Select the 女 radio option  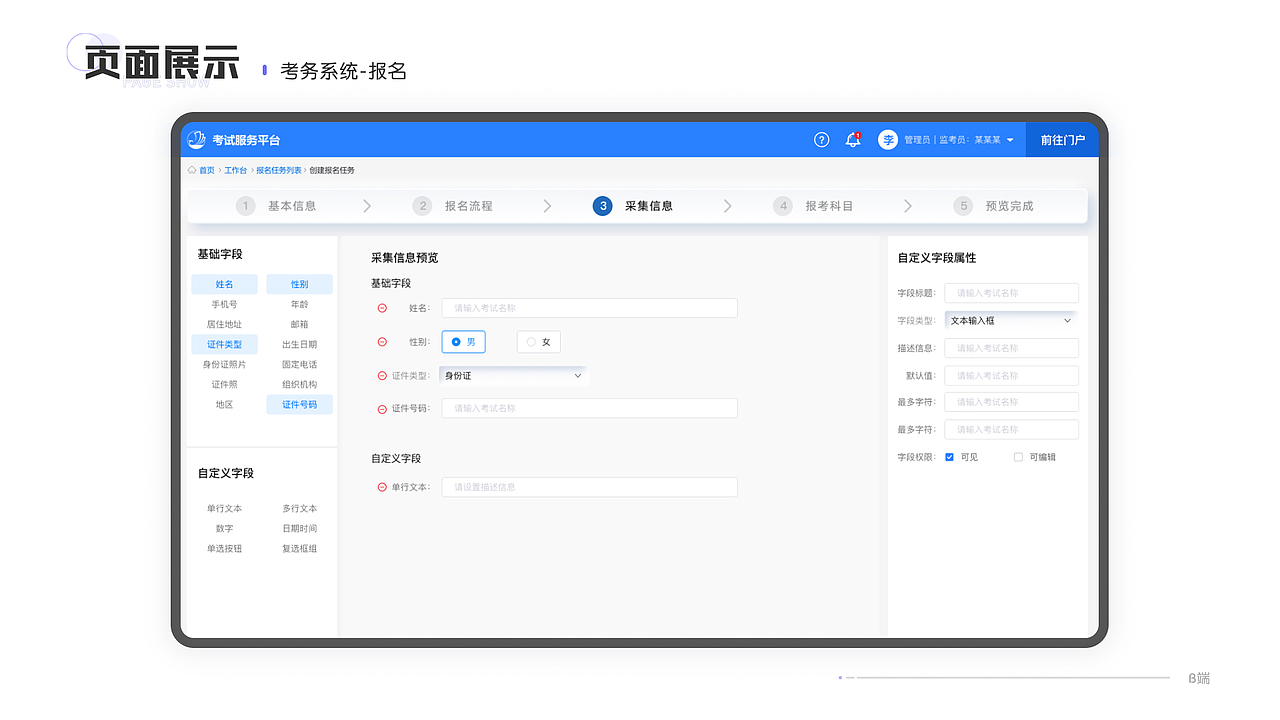[539, 342]
